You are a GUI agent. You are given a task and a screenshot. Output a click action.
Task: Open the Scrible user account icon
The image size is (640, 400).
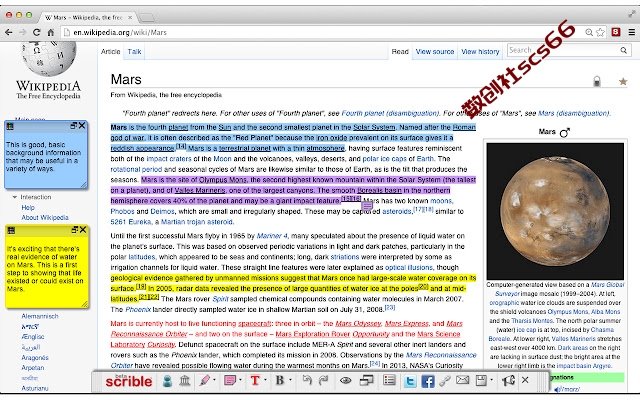click(167, 381)
